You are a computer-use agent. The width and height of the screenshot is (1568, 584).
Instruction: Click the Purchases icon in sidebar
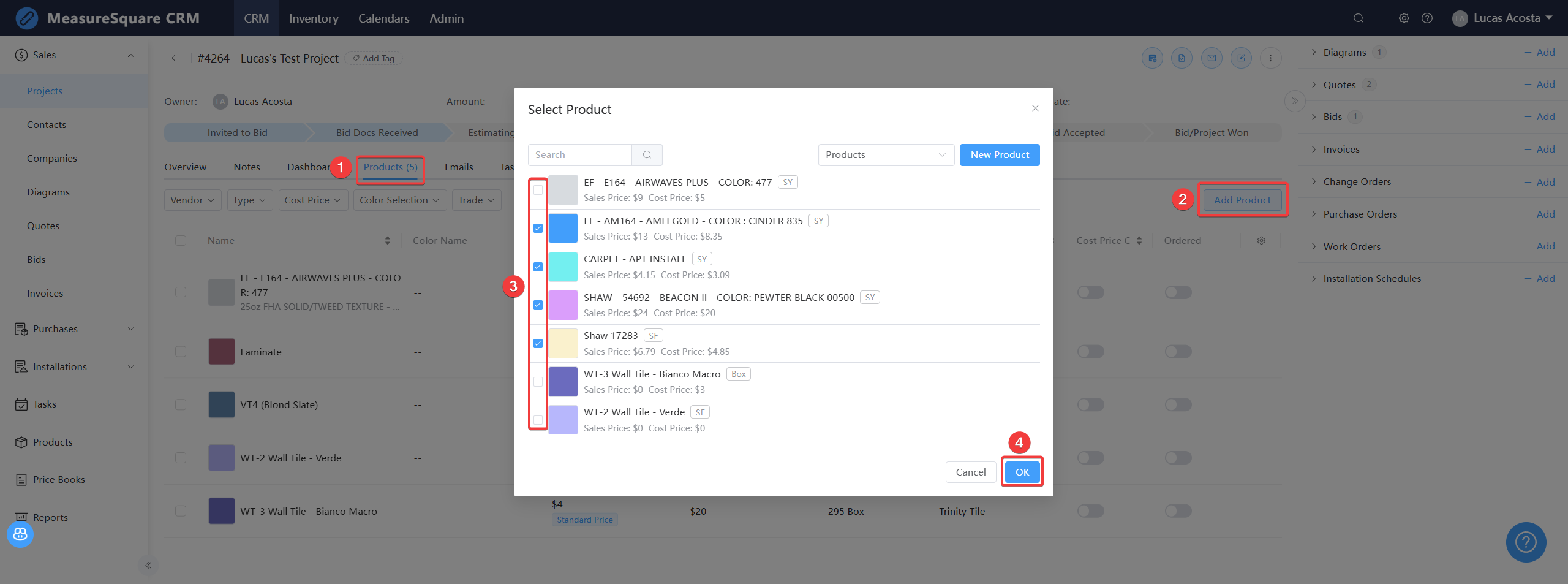coord(21,329)
